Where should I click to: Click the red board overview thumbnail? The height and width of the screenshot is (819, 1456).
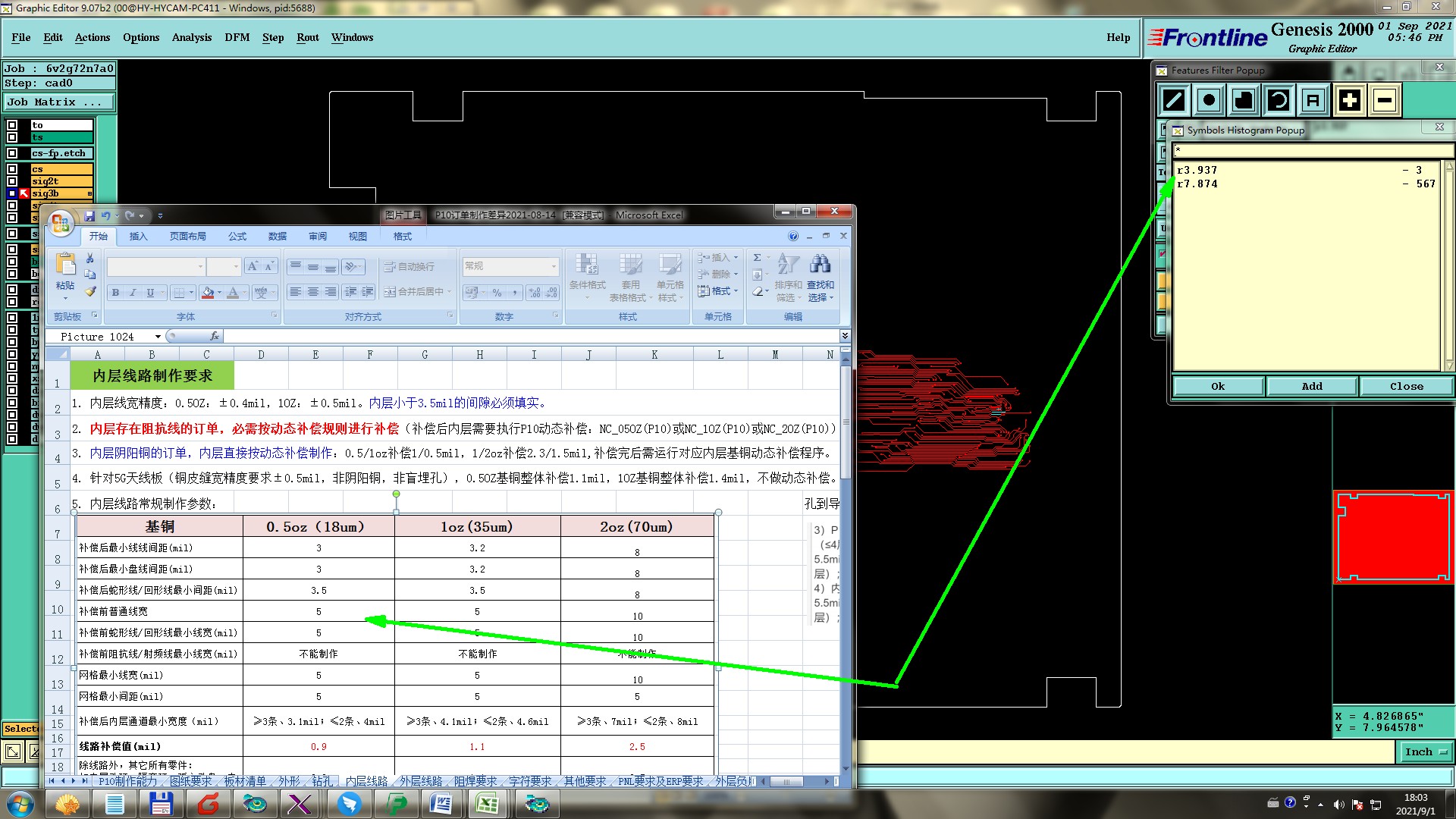click(x=1393, y=537)
